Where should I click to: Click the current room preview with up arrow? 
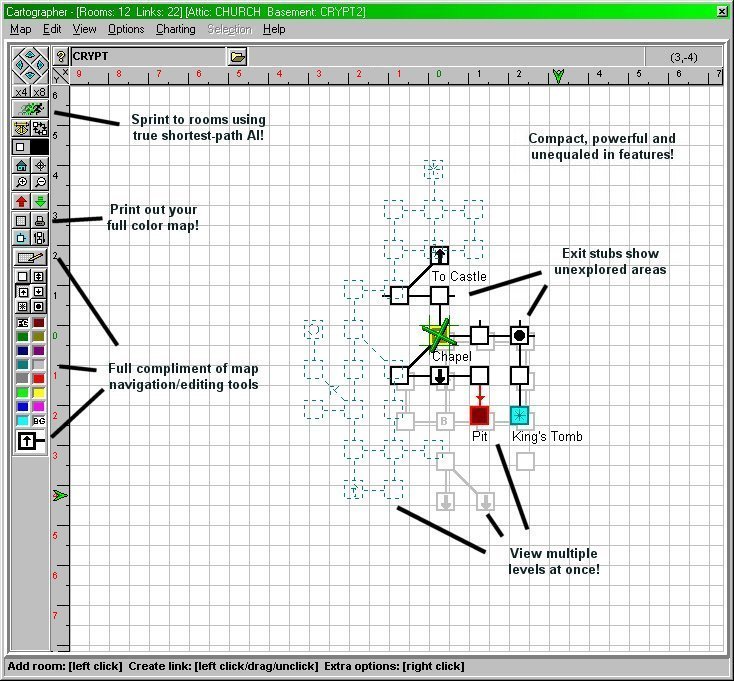[31, 441]
